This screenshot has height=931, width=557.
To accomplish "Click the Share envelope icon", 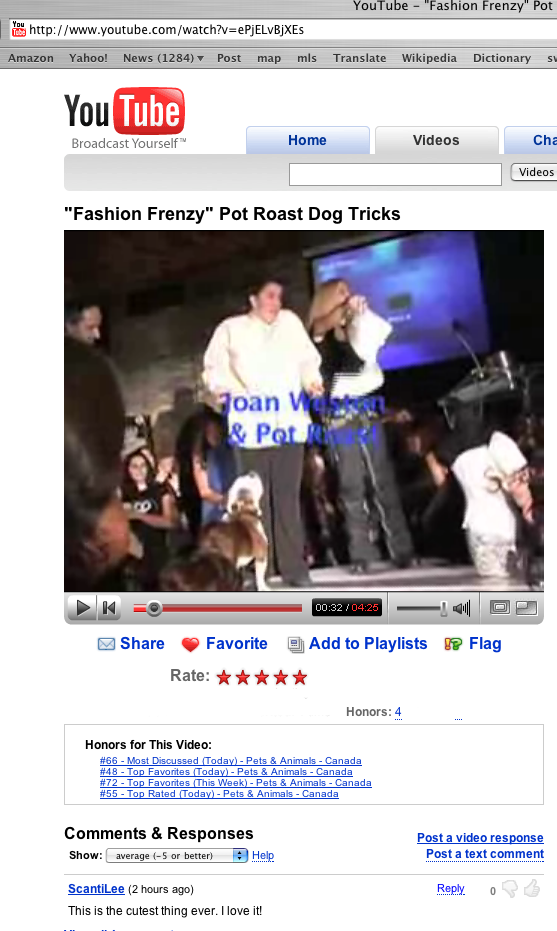I will (x=106, y=644).
